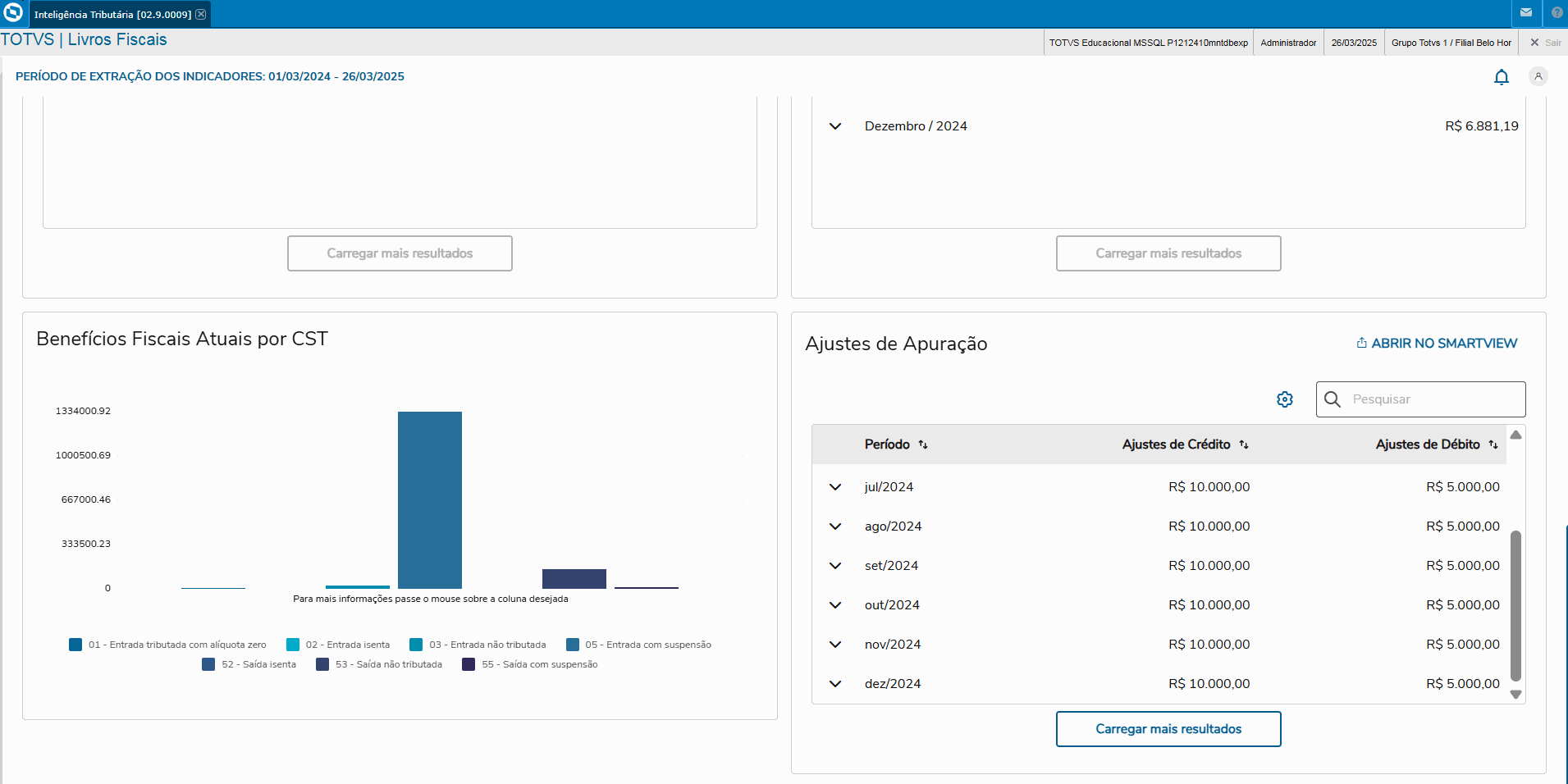This screenshot has height=784, width=1568.
Task: Toggle legend swatch 01 - Entrada tributada com alíquota zero
Action: coord(75,645)
